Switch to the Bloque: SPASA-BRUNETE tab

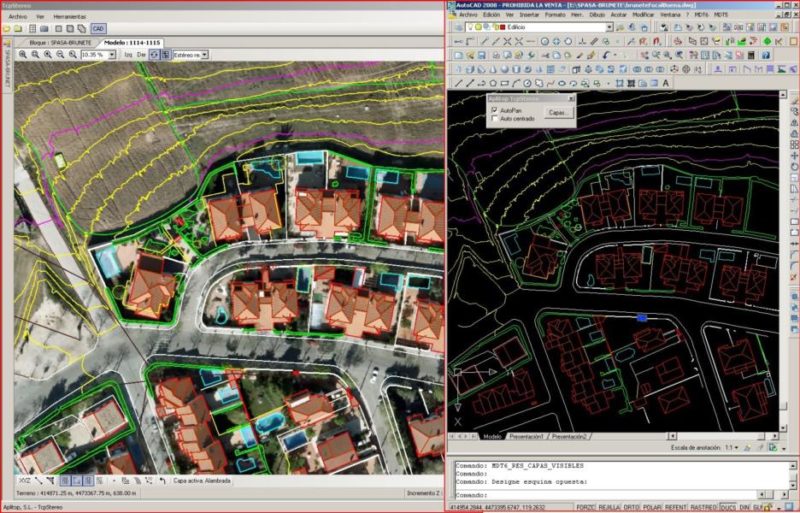[59, 43]
